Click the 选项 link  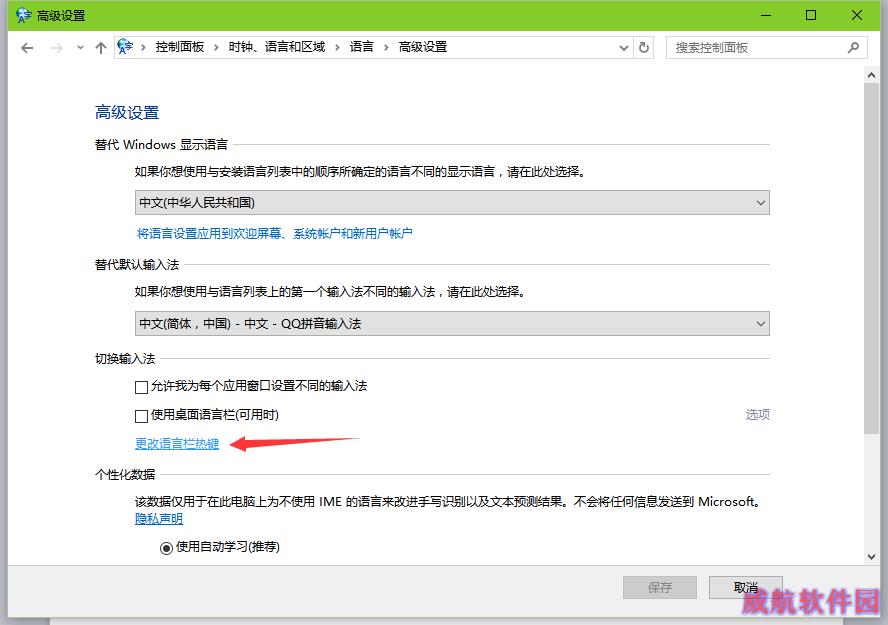(x=758, y=414)
